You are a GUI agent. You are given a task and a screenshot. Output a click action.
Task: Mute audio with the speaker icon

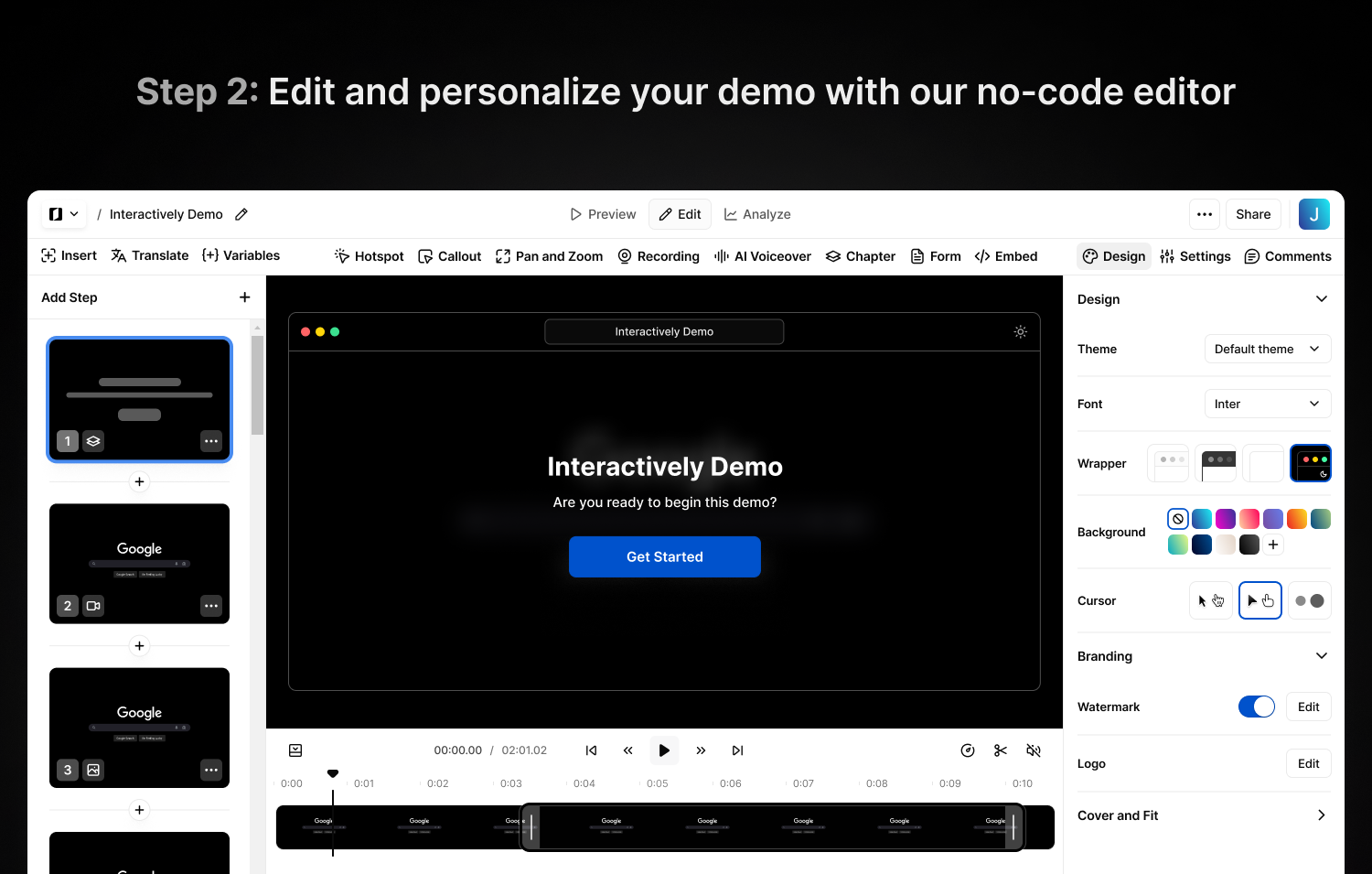(1034, 750)
